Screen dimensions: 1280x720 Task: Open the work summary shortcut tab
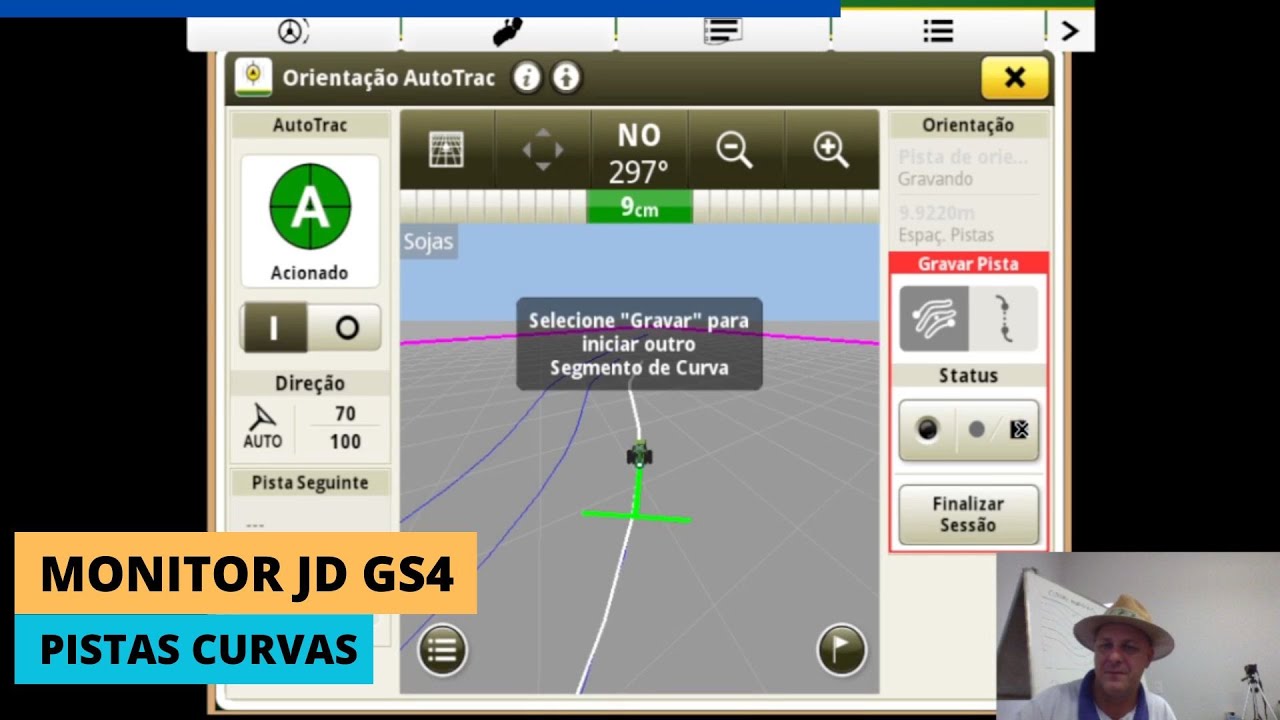[722, 32]
